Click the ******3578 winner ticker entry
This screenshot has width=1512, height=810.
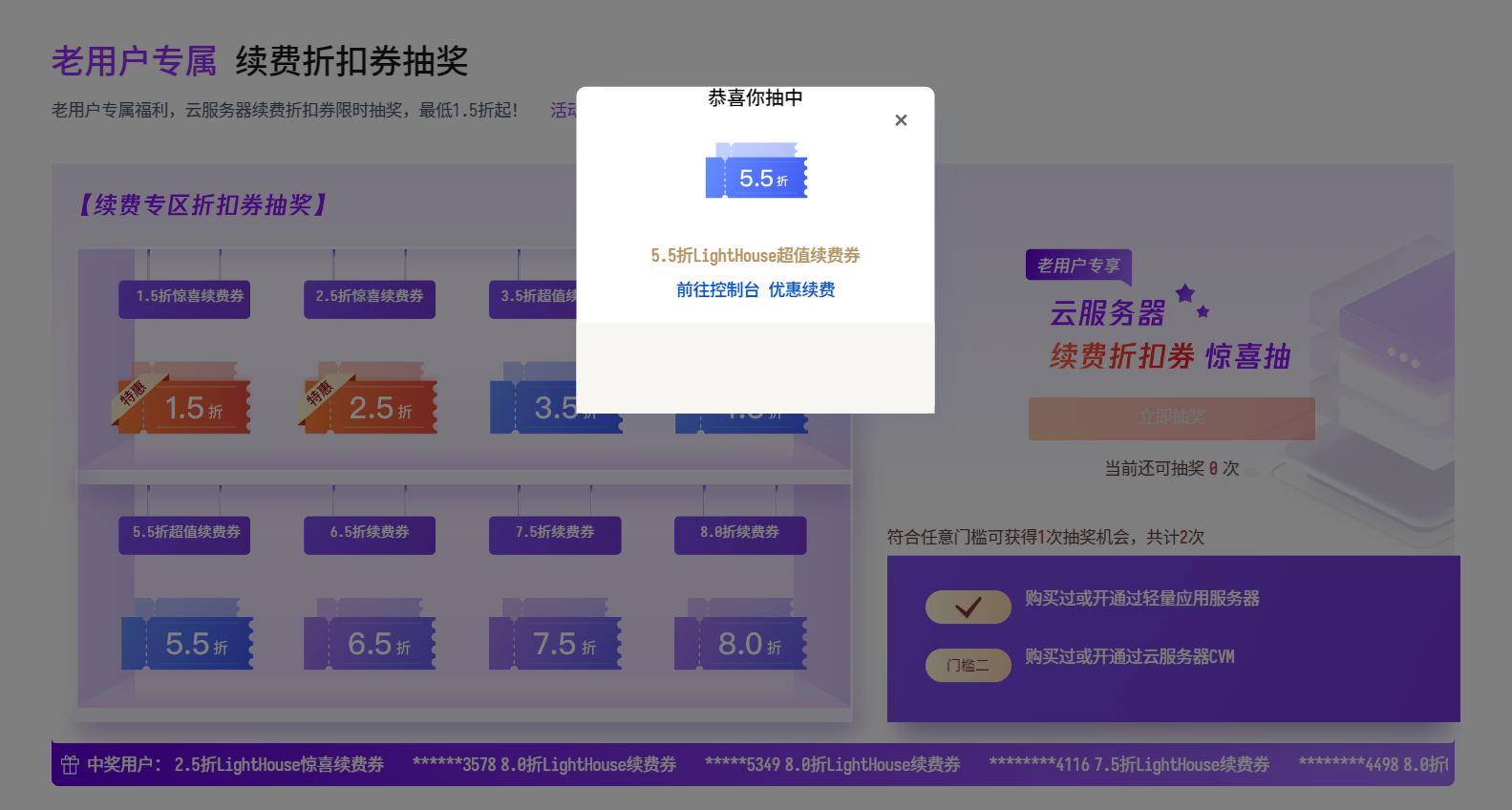pyautogui.click(x=544, y=765)
